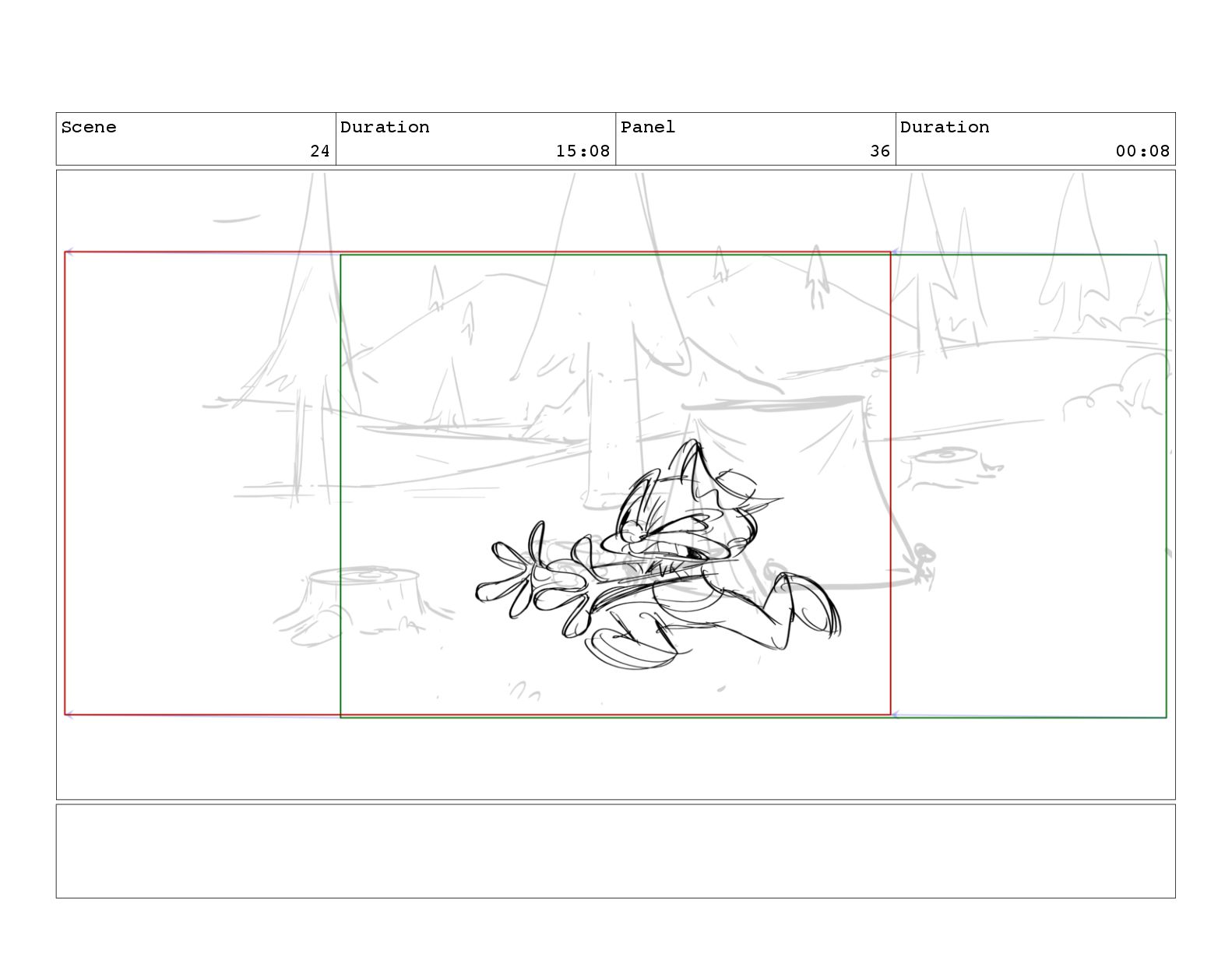Click the Panel label in header
Screen dimensions: 1232x954
(x=648, y=127)
